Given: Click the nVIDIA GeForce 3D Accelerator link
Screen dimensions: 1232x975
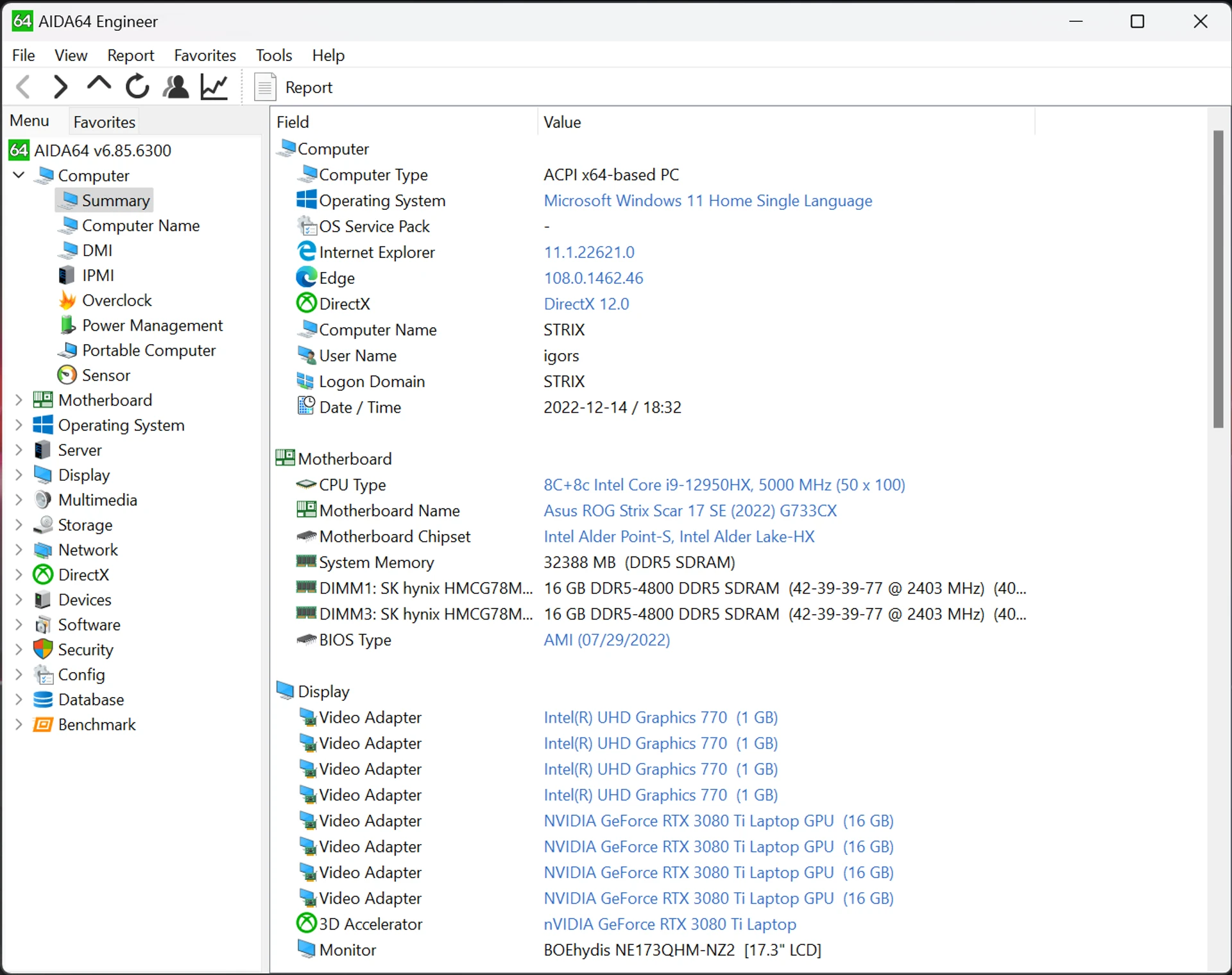Looking at the screenshot, I should [670, 924].
